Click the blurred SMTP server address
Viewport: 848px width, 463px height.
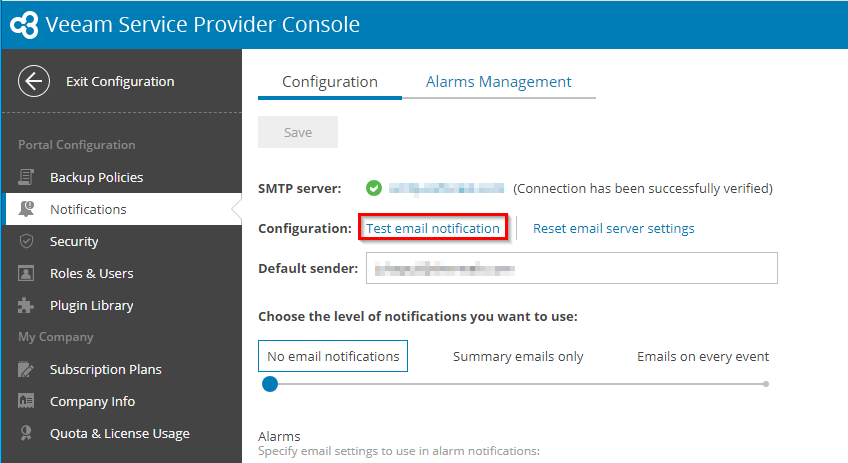(x=446, y=188)
